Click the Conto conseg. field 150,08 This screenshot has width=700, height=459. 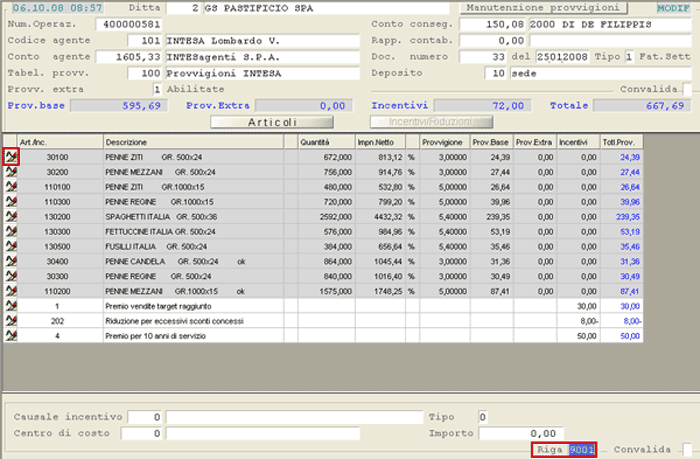(493, 24)
